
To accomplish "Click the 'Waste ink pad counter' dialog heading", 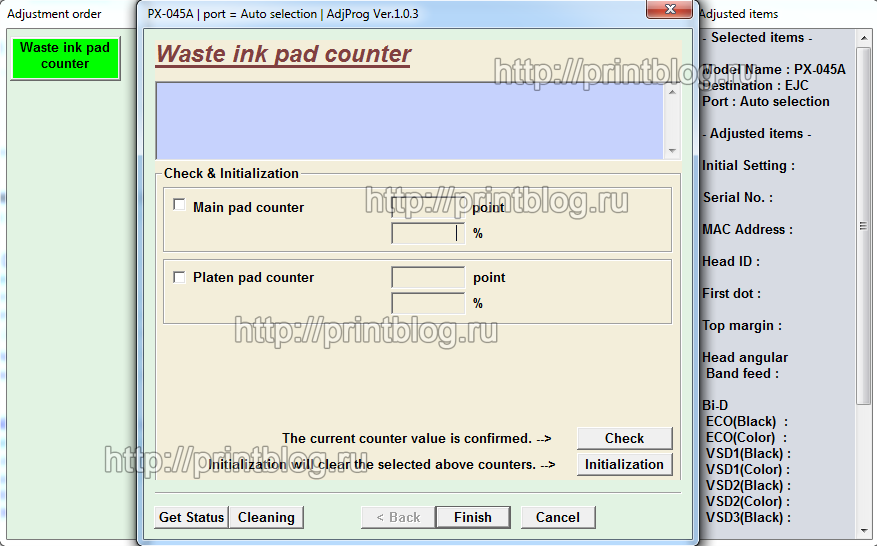I will (283, 54).
